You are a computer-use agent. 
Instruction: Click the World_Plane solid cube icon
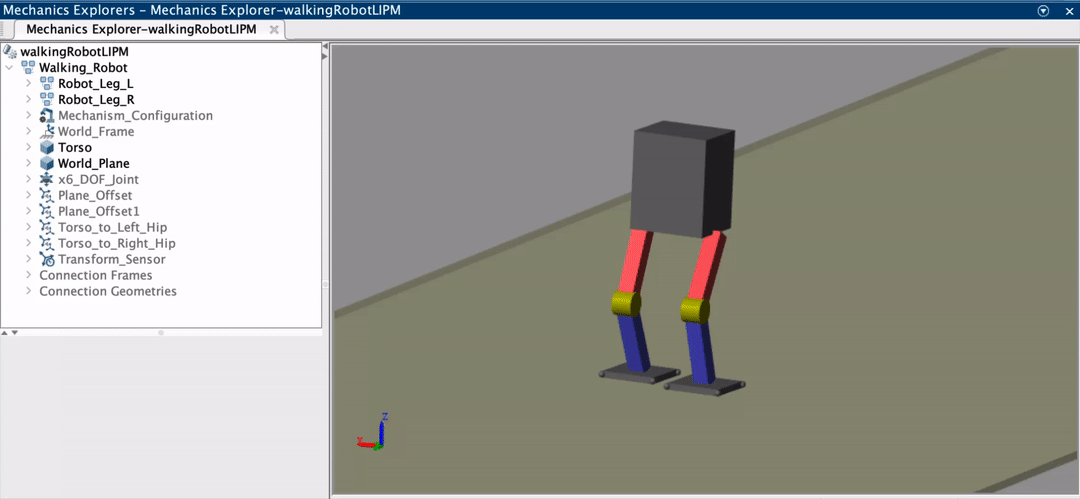[47, 163]
